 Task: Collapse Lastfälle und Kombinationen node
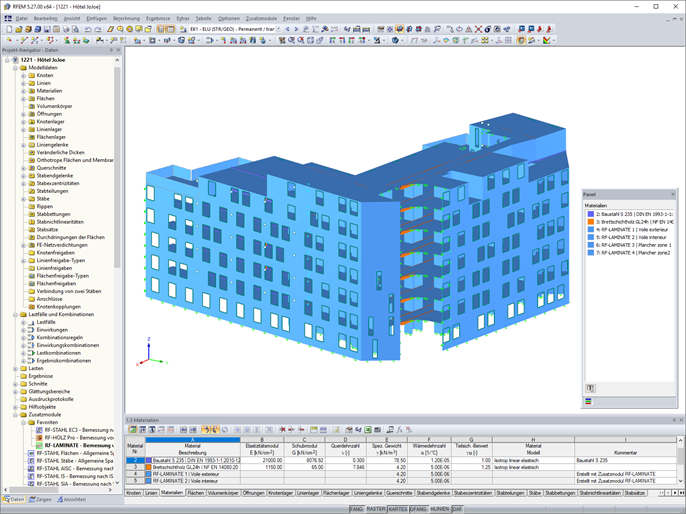click(15, 315)
